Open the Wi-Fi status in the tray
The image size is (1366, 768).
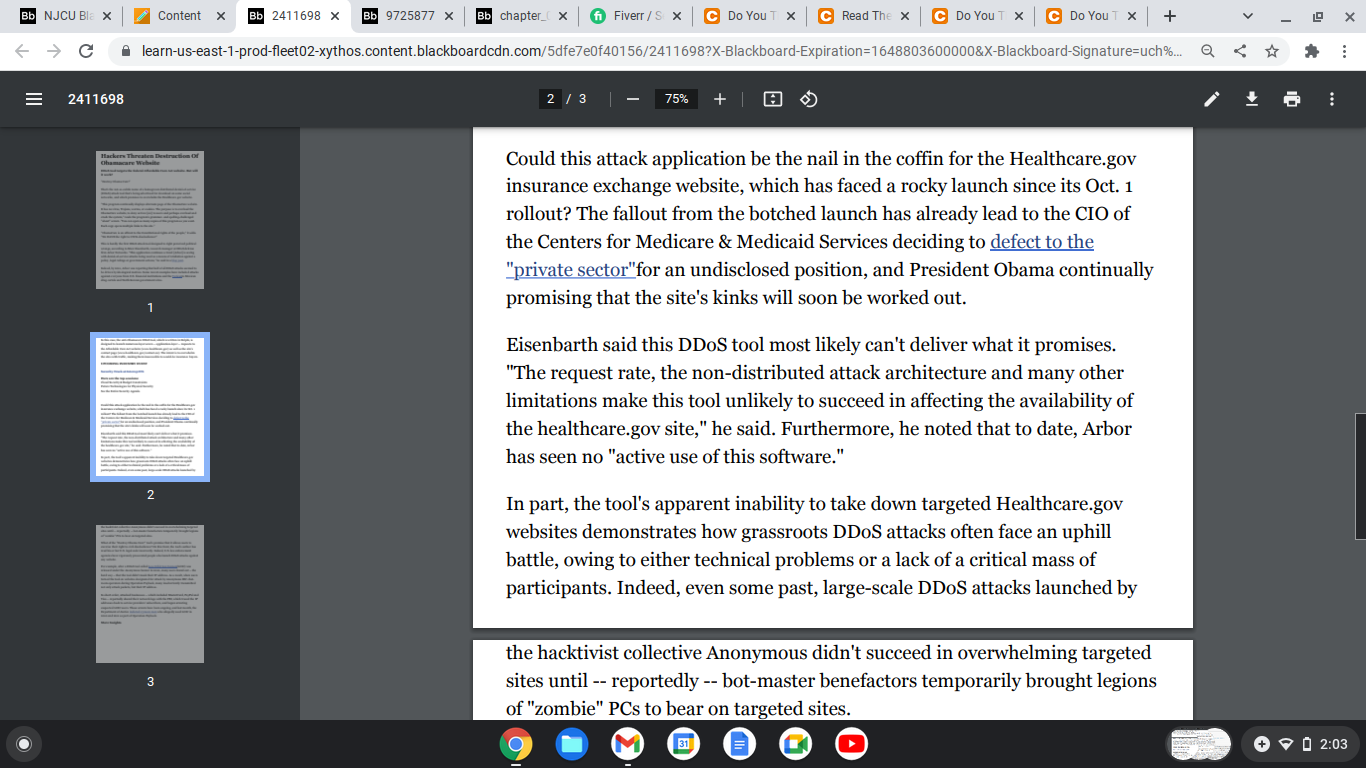tap(1286, 744)
